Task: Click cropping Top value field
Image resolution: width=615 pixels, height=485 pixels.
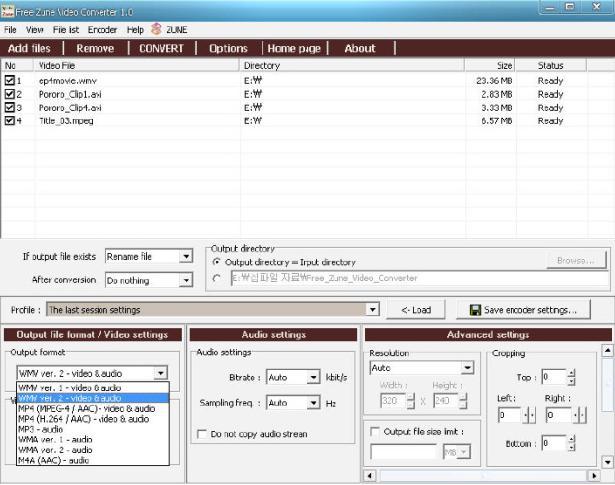Action: [x=554, y=377]
